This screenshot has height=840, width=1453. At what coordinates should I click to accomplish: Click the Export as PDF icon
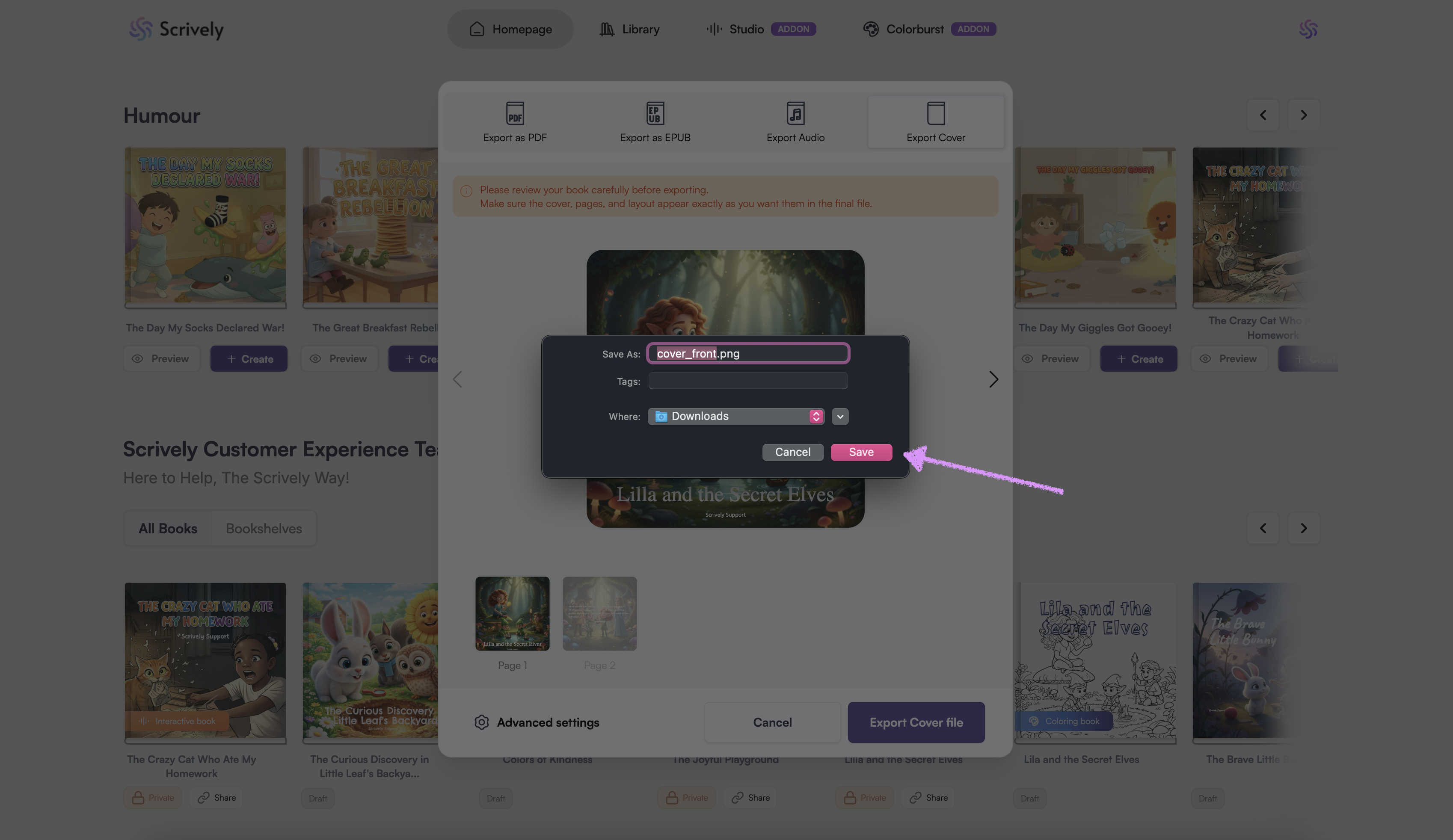(514, 114)
